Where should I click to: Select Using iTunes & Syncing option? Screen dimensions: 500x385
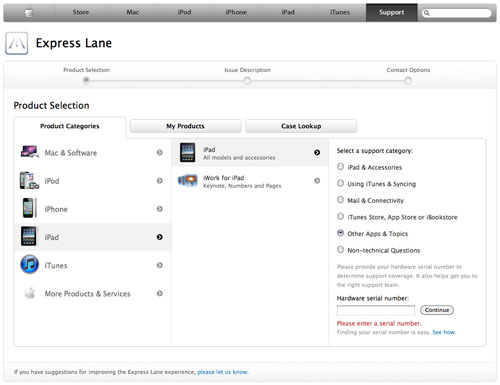(x=340, y=183)
